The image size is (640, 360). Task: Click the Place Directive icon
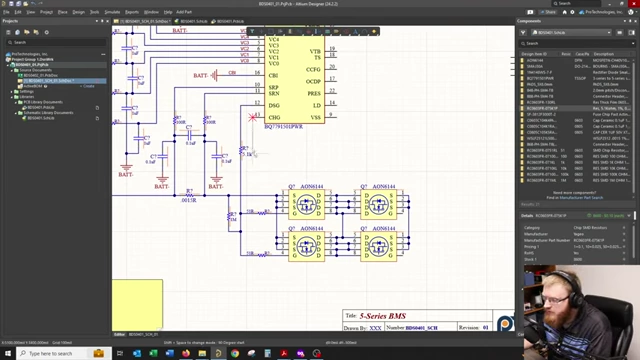click(x=346, y=31)
